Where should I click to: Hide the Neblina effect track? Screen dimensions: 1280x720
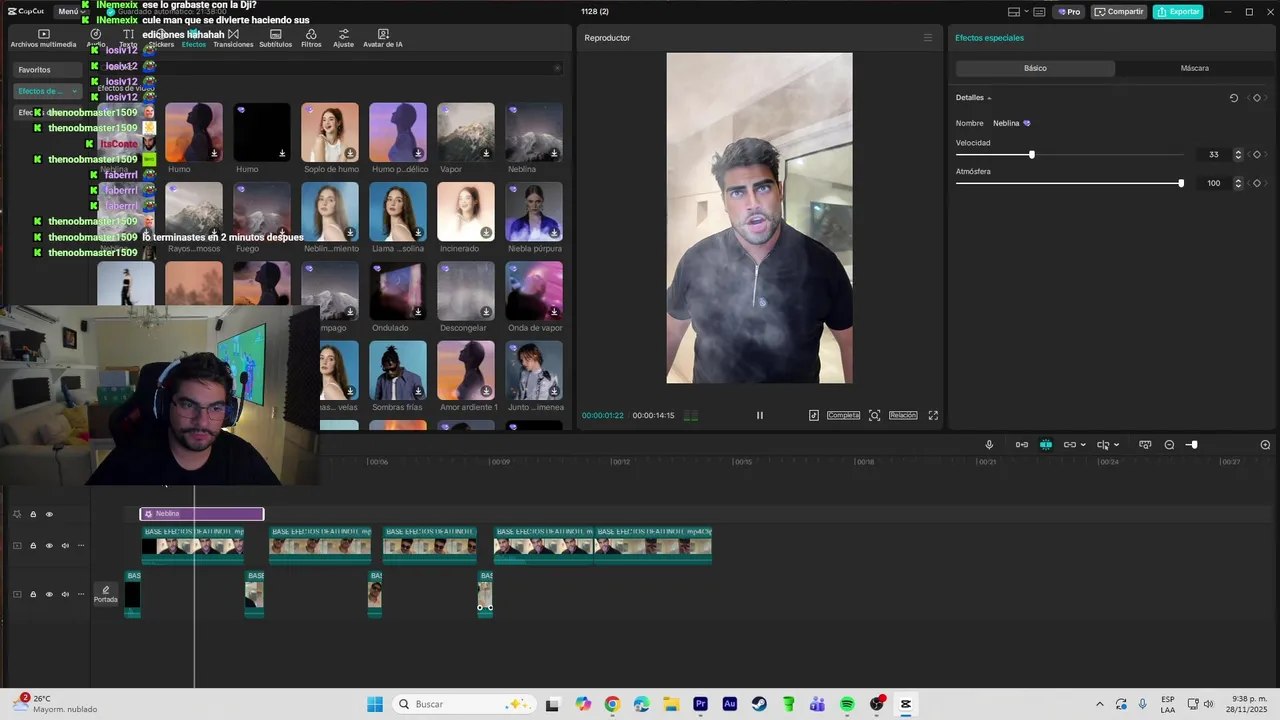tap(49, 514)
